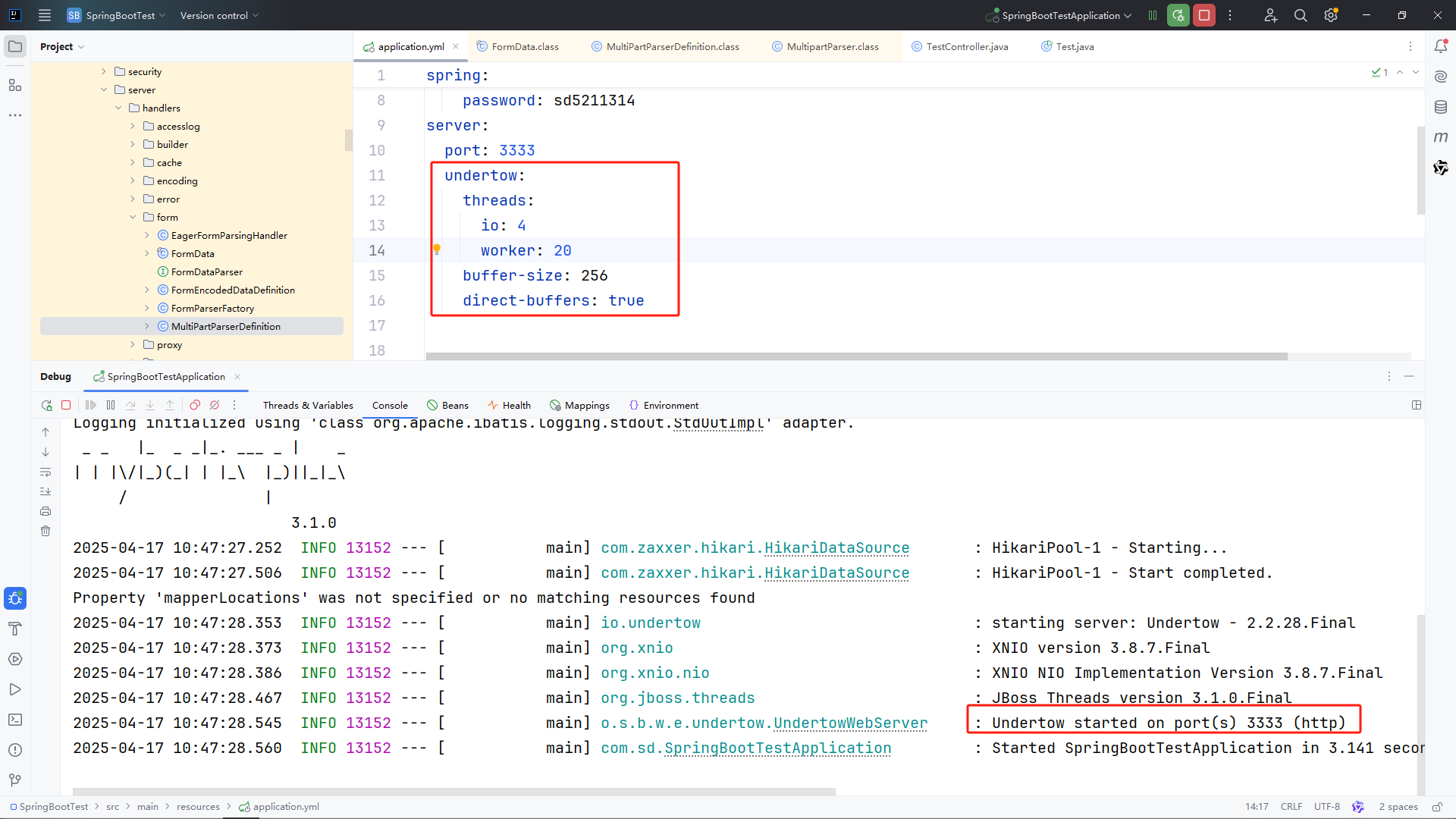Click resources breadcrumb in status bar

(x=198, y=807)
